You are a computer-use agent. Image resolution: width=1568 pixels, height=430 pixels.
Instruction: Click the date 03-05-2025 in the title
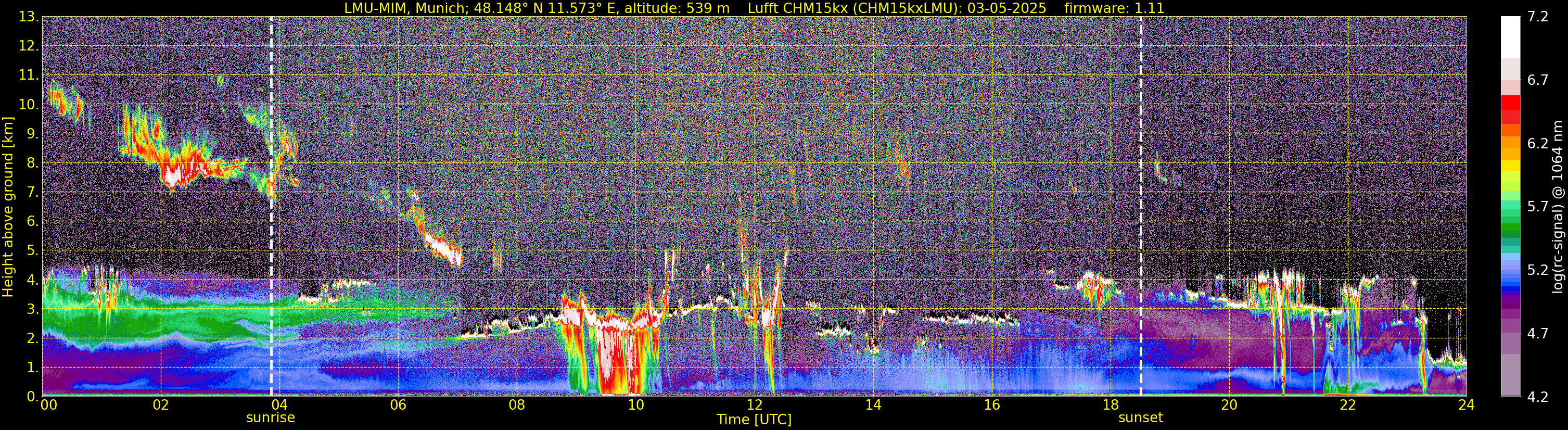tap(1007, 8)
